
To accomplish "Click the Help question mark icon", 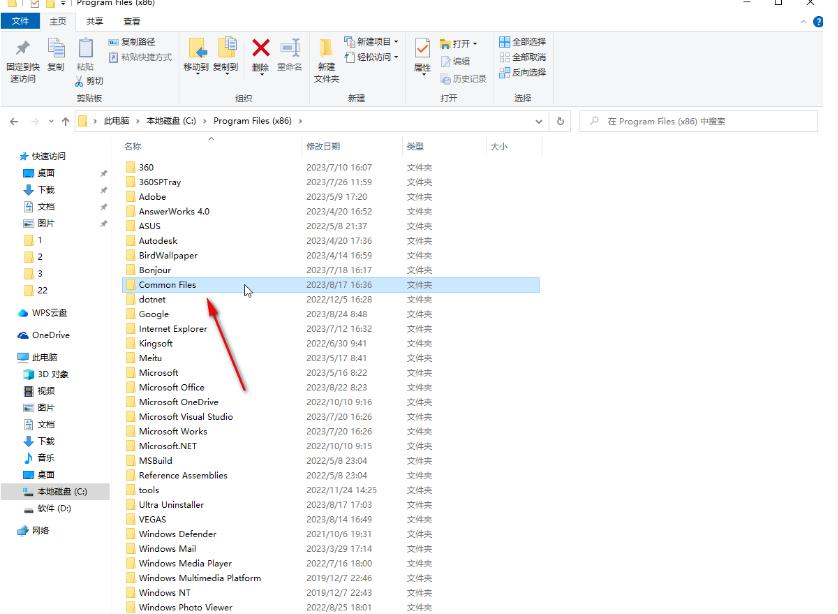I will pyautogui.click(x=818, y=21).
